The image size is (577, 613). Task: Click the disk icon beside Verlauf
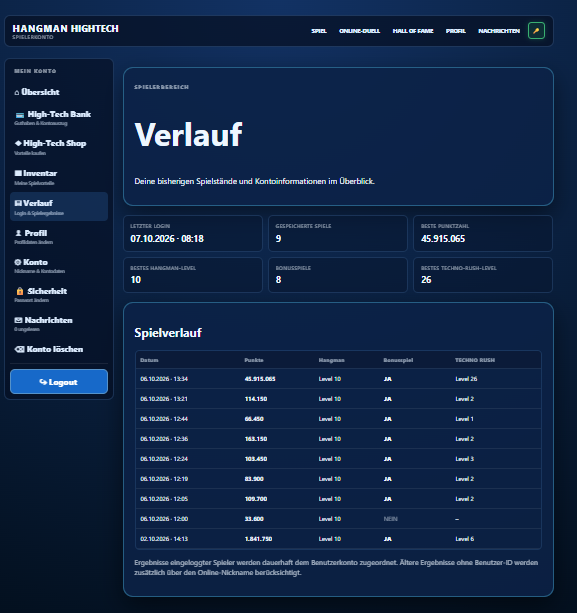point(18,203)
